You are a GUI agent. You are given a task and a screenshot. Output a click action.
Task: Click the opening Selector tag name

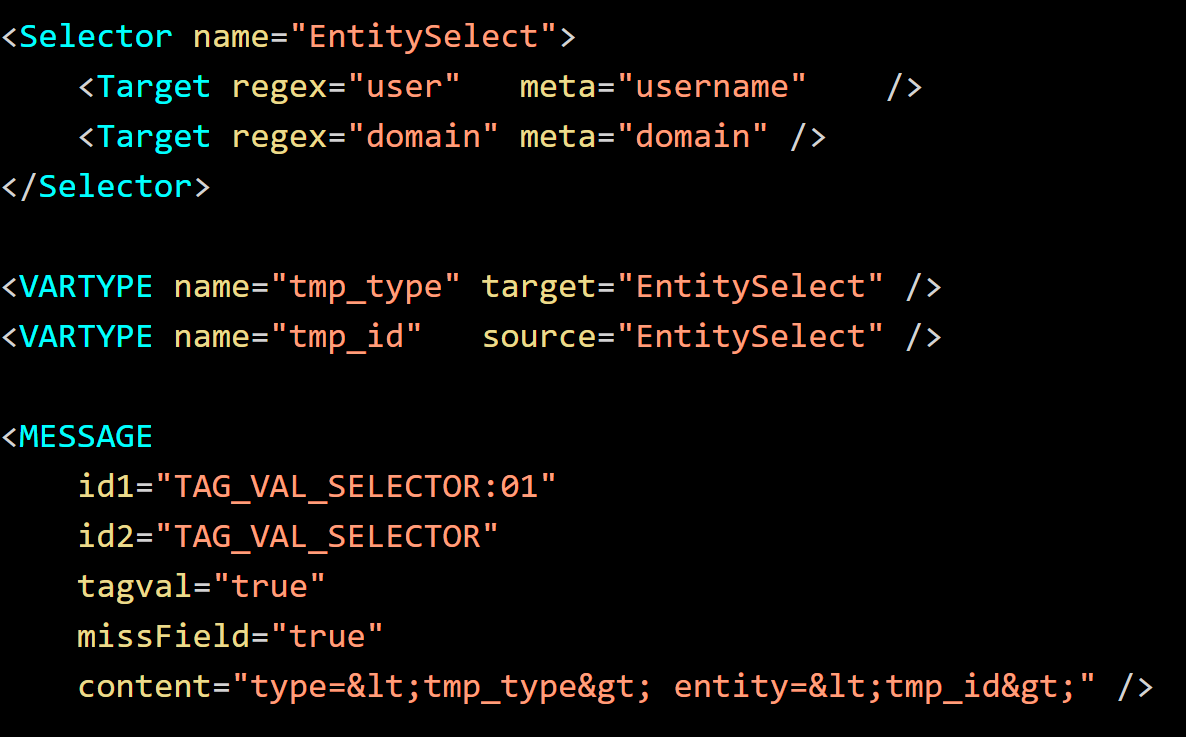pos(95,37)
